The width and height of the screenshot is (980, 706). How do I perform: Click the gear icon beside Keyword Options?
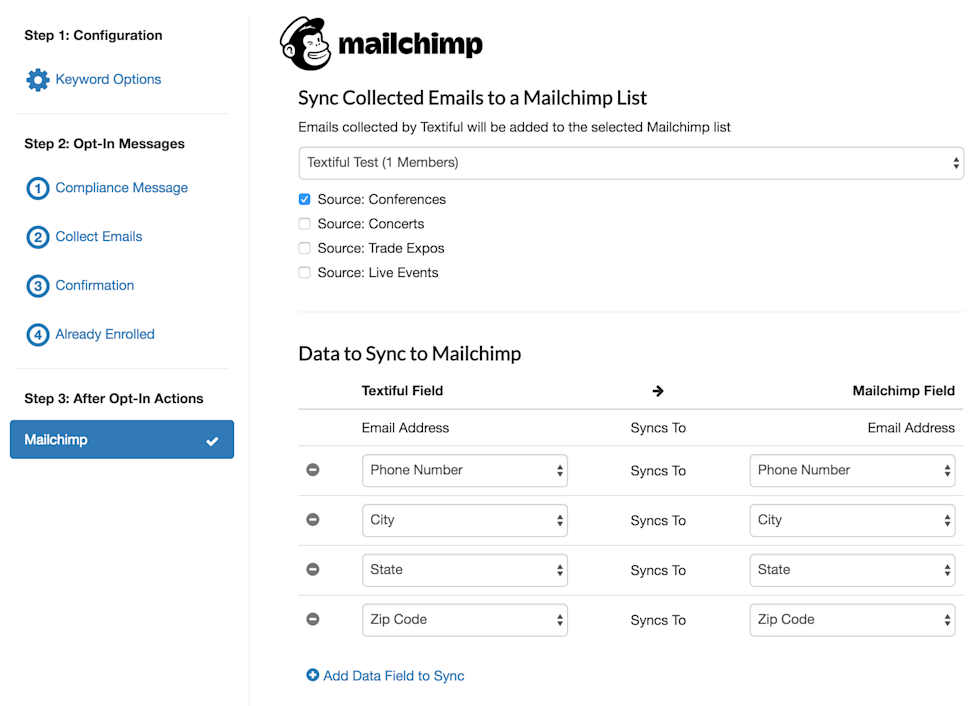[x=37, y=80]
